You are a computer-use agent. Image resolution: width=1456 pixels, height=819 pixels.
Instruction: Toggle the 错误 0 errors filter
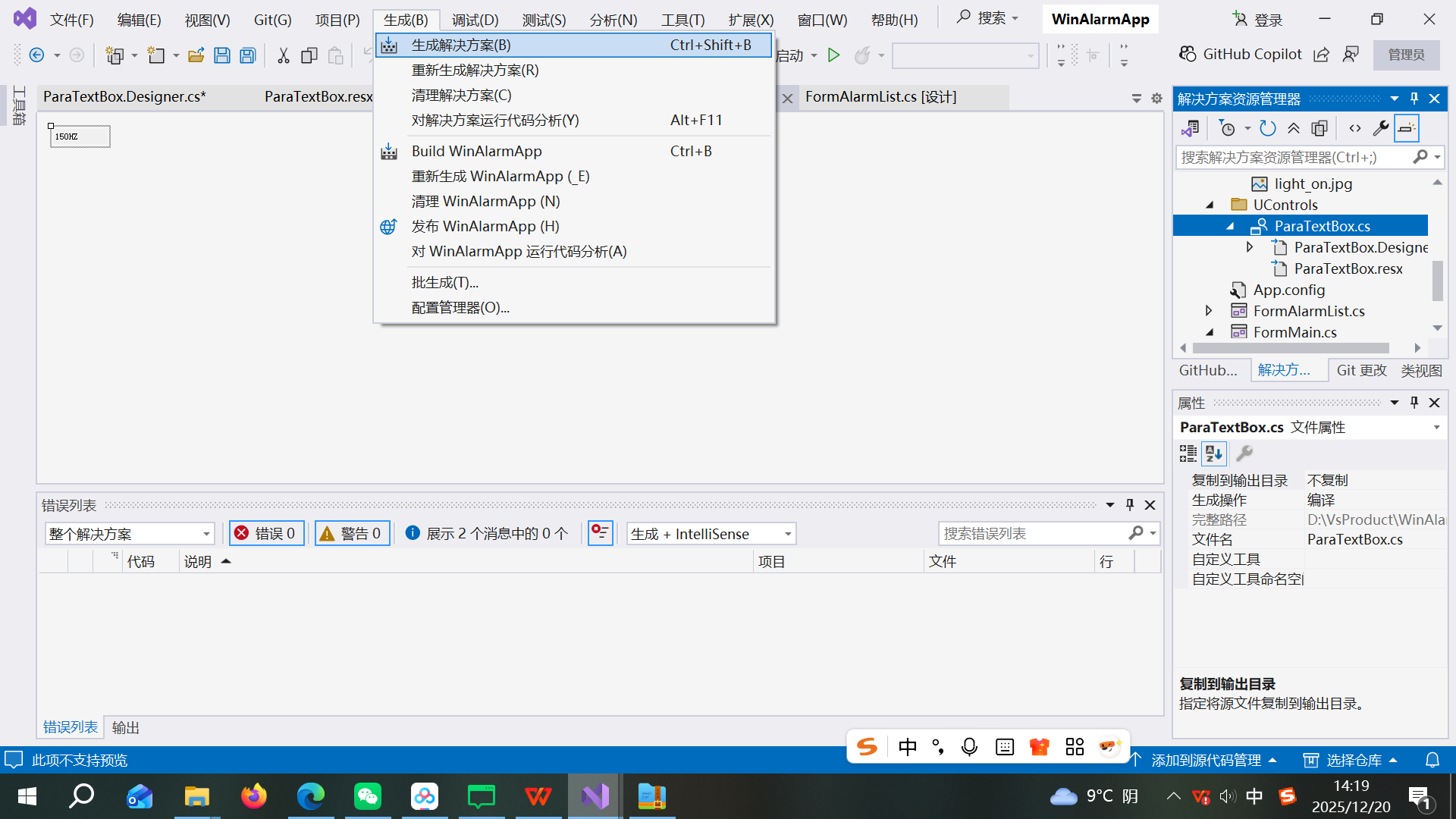point(266,533)
